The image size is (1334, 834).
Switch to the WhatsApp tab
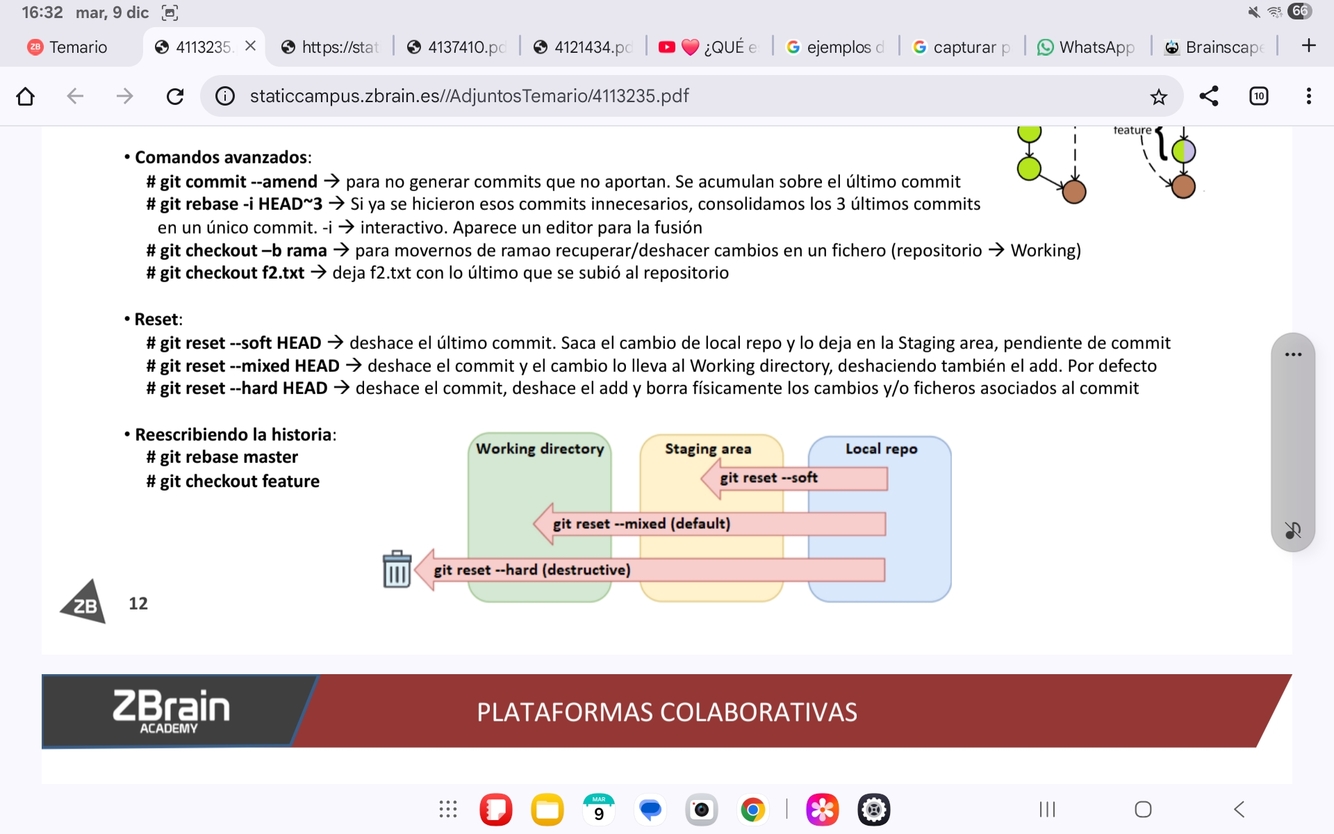(x=1087, y=47)
